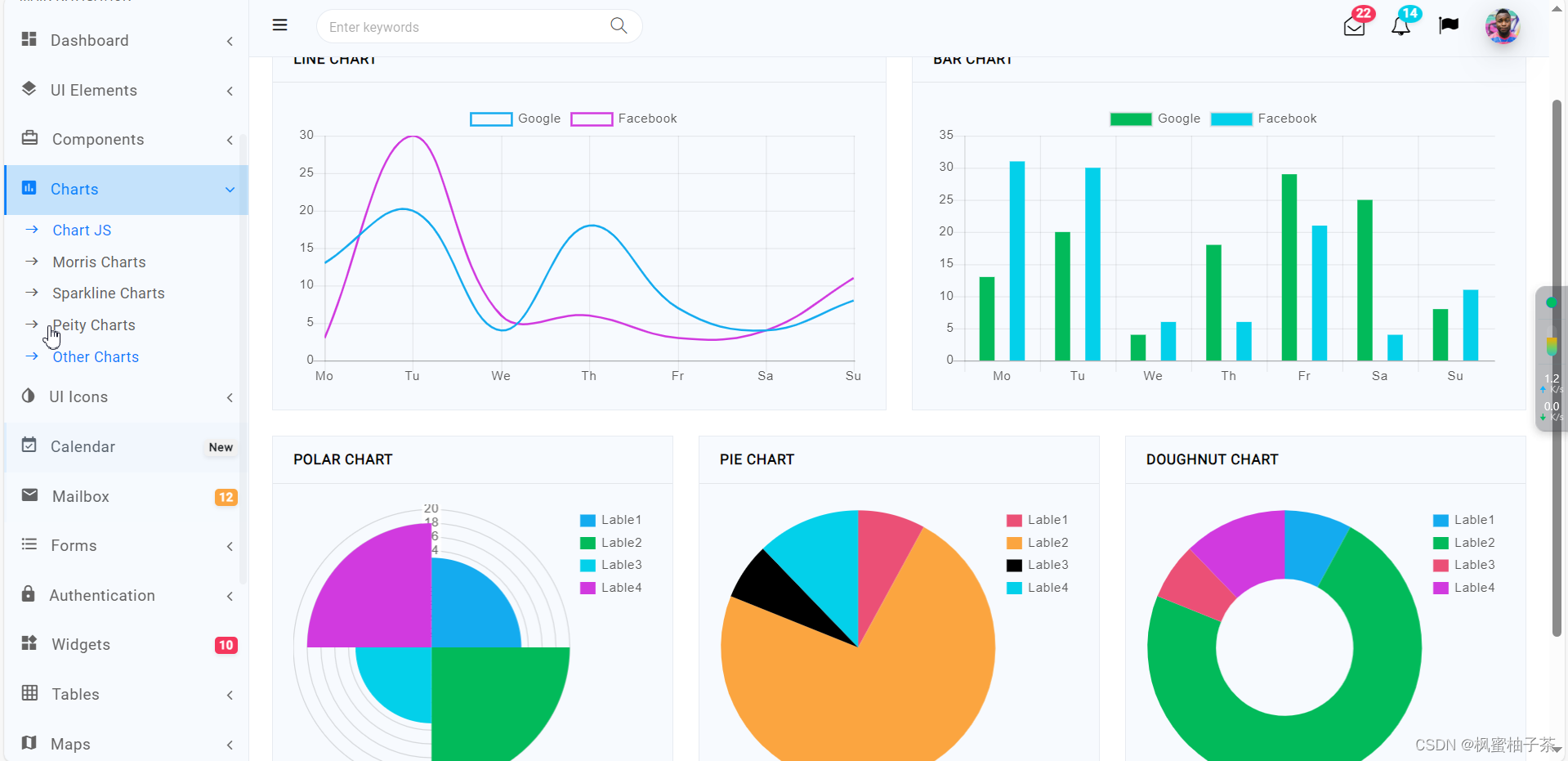Toggle Lable2 in pie chart legend

tap(1038, 543)
